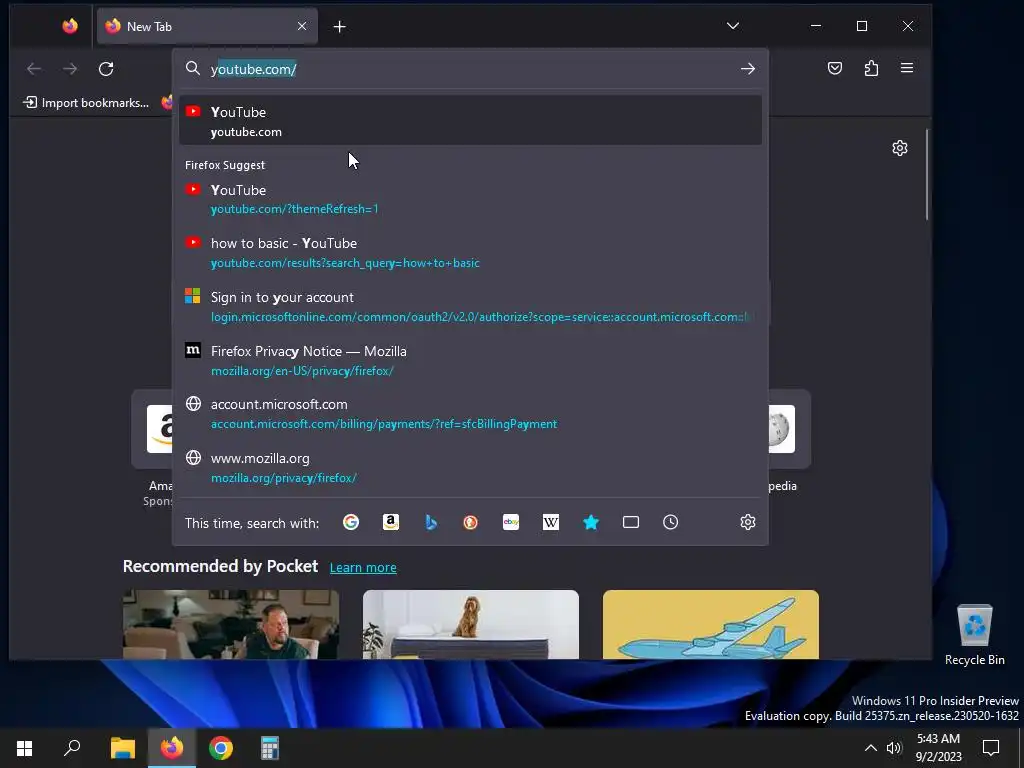This screenshot has height=768, width=1024.
Task: Click the address bar containing youtube.com/
Action: (x=470, y=69)
